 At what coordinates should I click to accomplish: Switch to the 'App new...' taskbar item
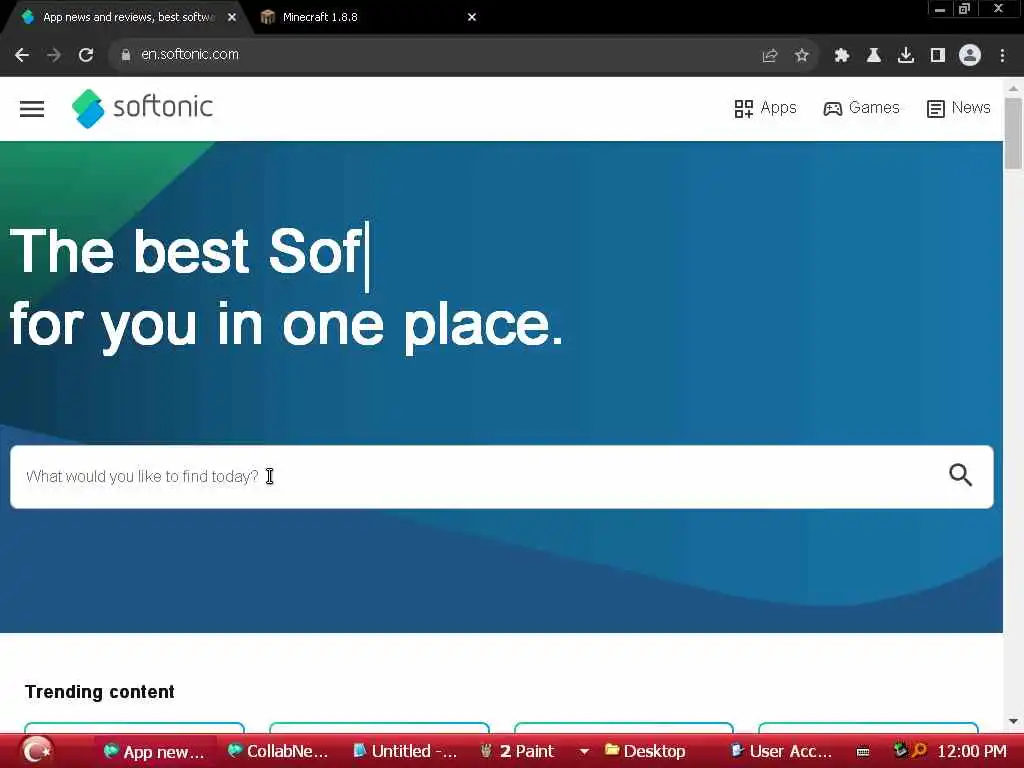click(155, 752)
